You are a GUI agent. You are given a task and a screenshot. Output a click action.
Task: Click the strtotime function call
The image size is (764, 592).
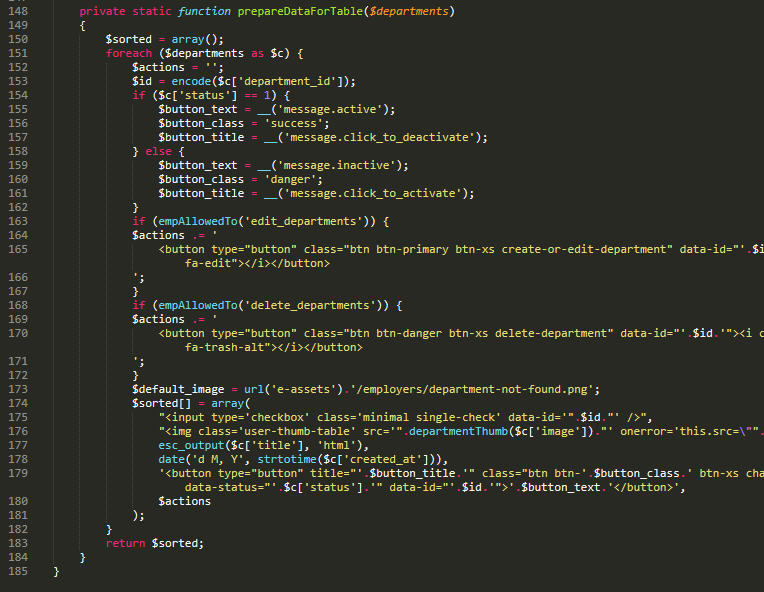click(x=287, y=459)
